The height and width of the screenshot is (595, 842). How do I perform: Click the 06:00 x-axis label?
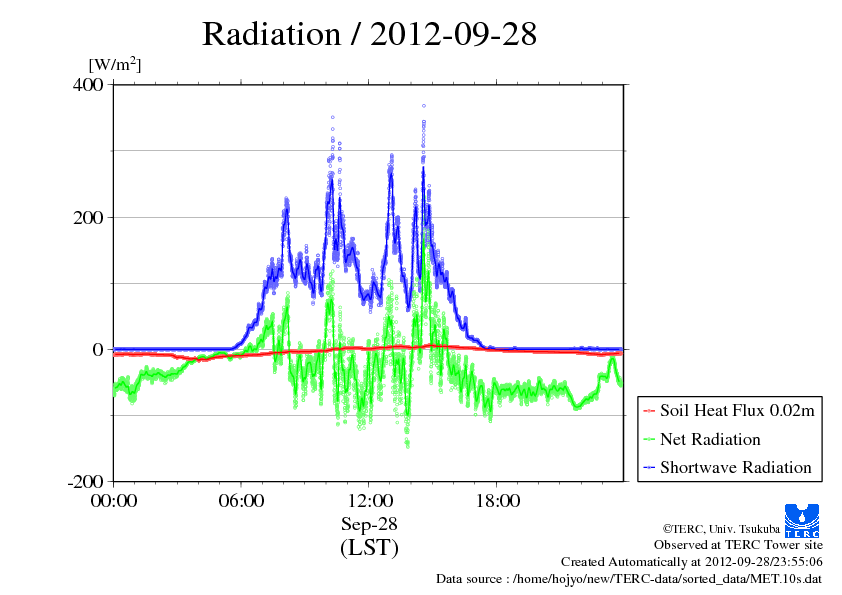click(241, 501)
